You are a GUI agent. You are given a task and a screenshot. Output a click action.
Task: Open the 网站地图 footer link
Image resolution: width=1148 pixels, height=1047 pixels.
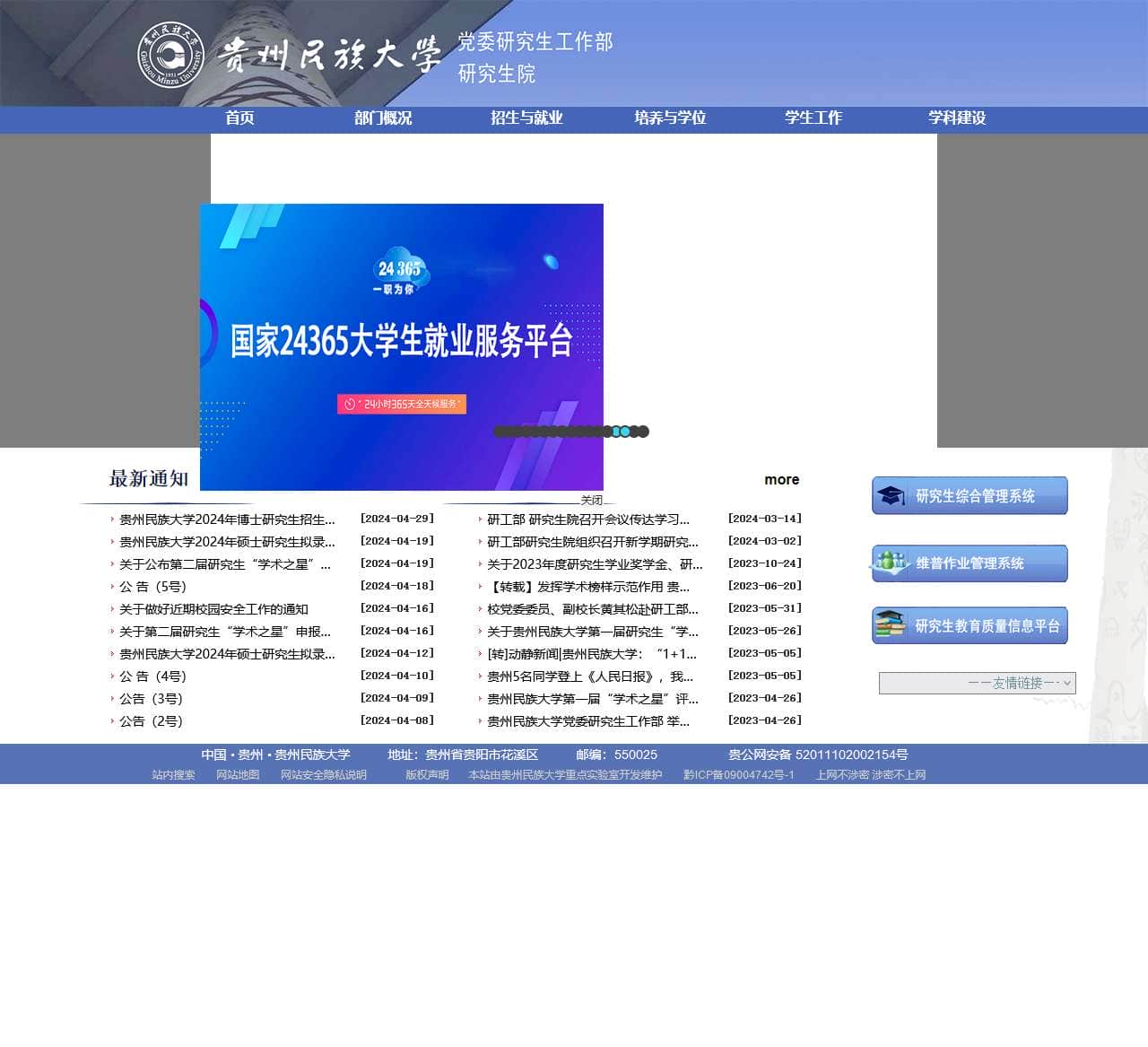tap(238, 773)
